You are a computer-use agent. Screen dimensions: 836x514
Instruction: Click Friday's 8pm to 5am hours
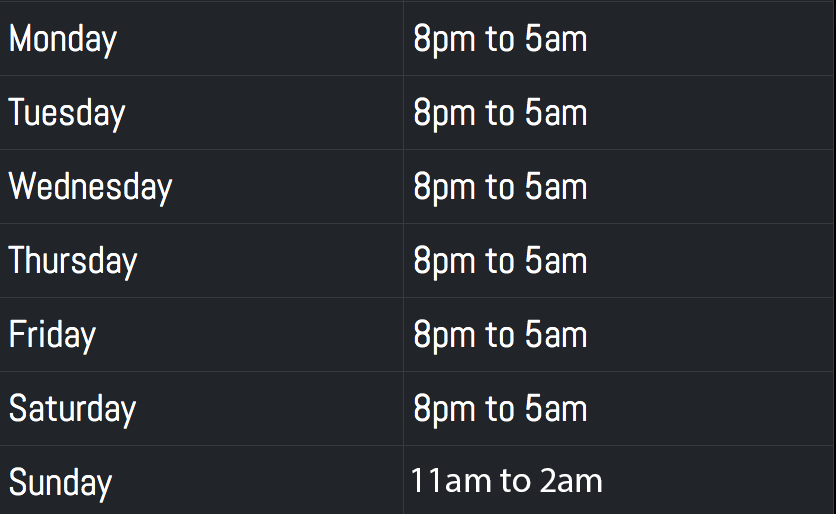point(500,335)
